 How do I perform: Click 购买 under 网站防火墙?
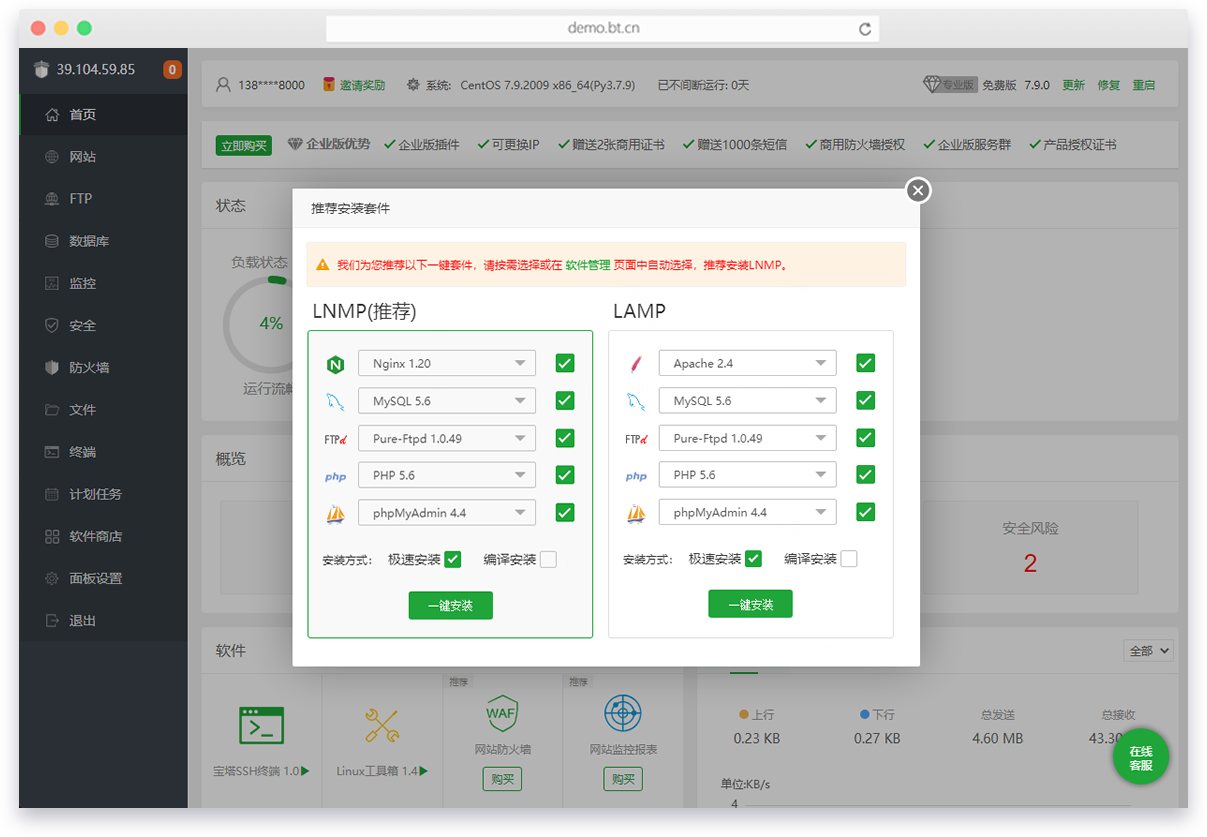click(x=502, y=779)
